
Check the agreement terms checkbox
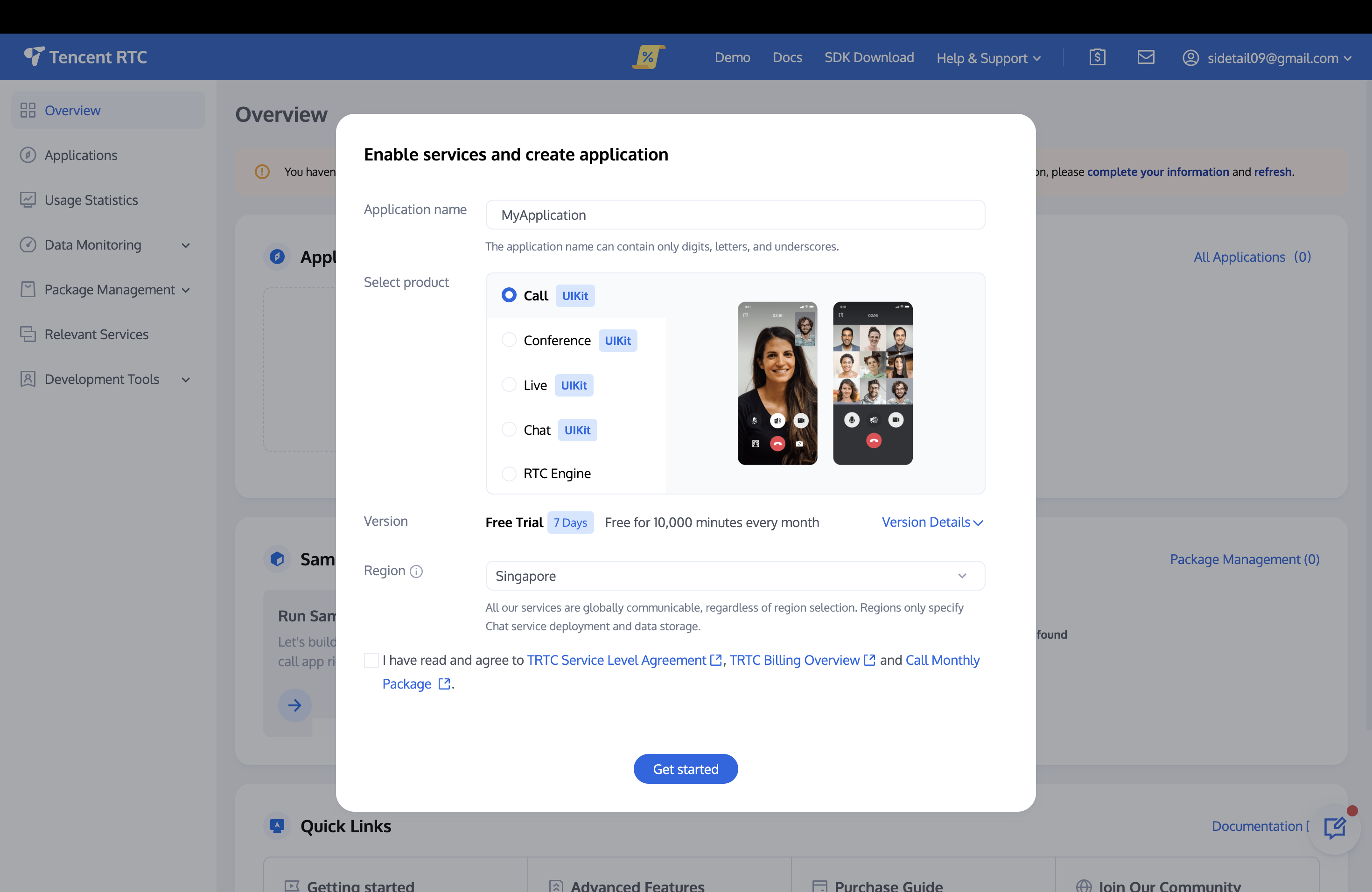coord(371,660)
